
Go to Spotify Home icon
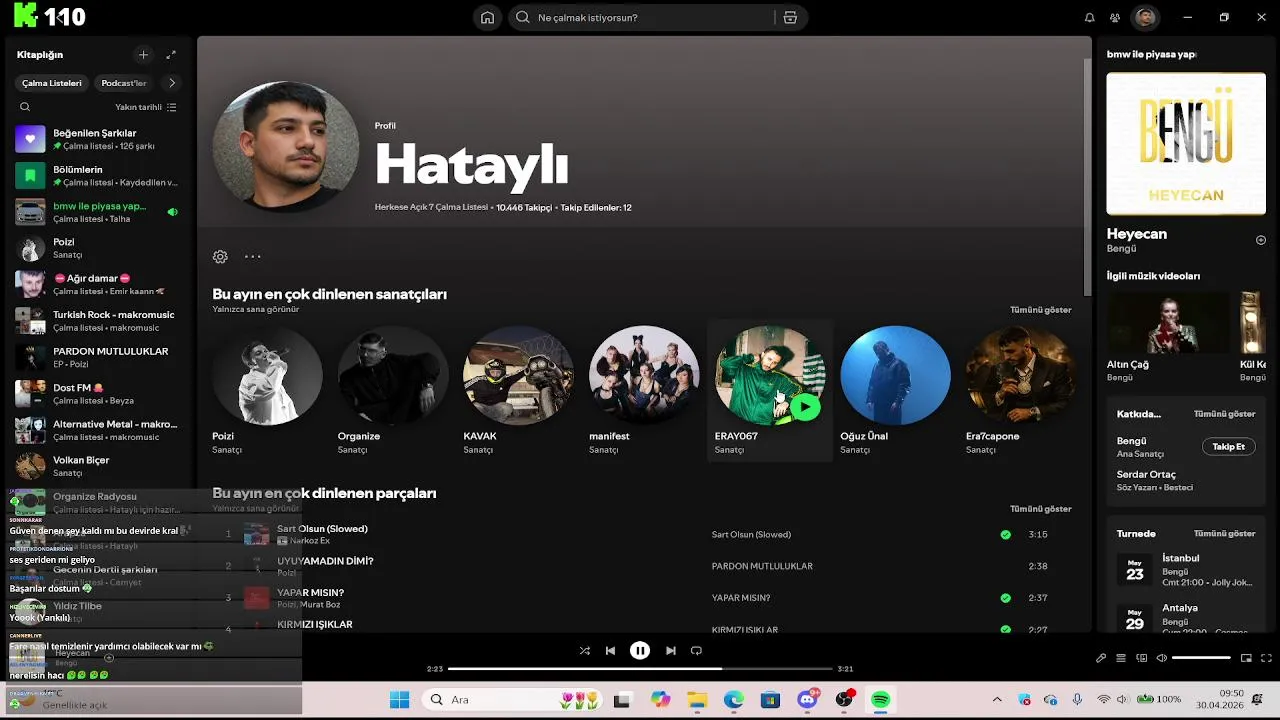487,17
